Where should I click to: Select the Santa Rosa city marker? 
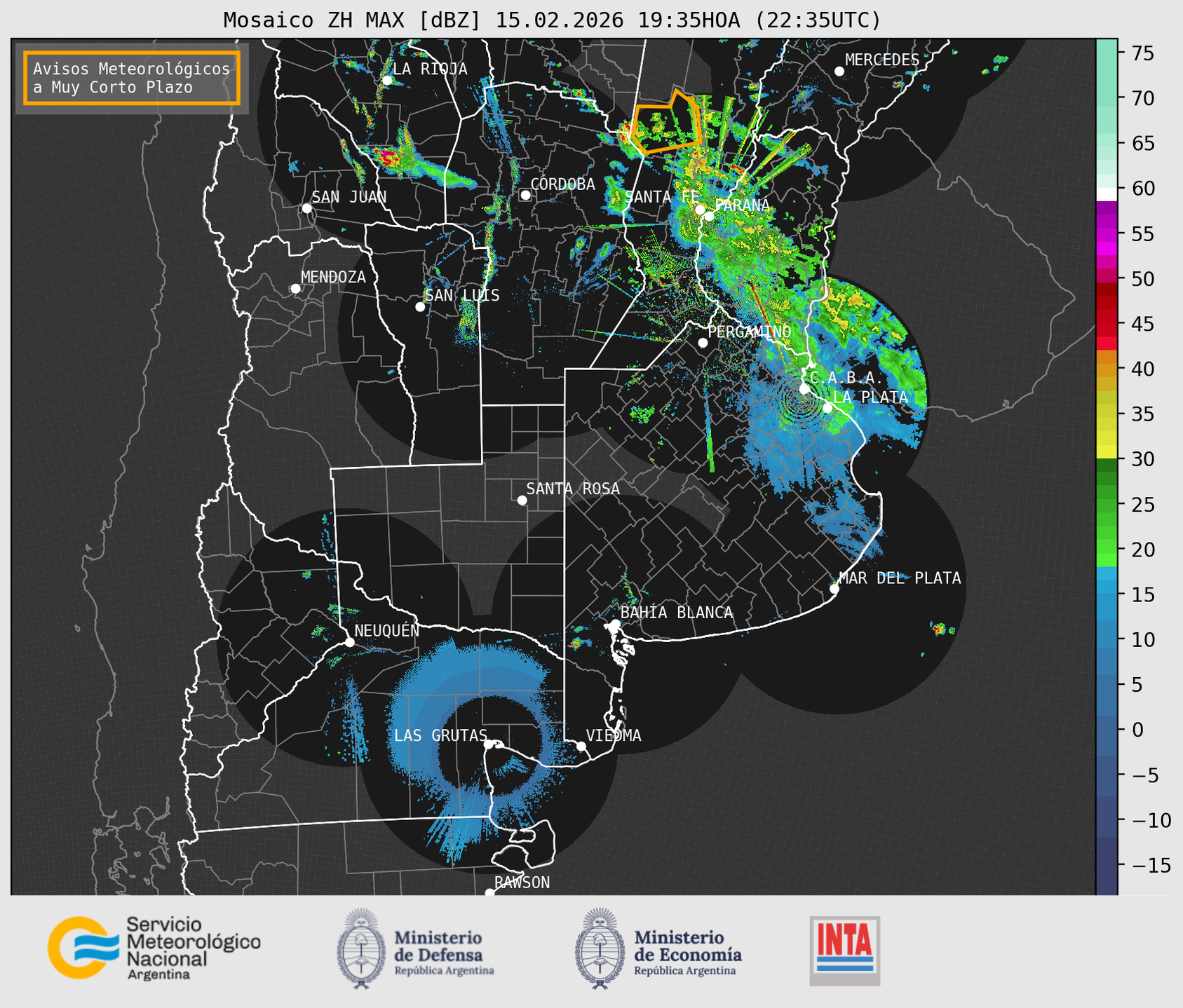(x=522, y=500)
